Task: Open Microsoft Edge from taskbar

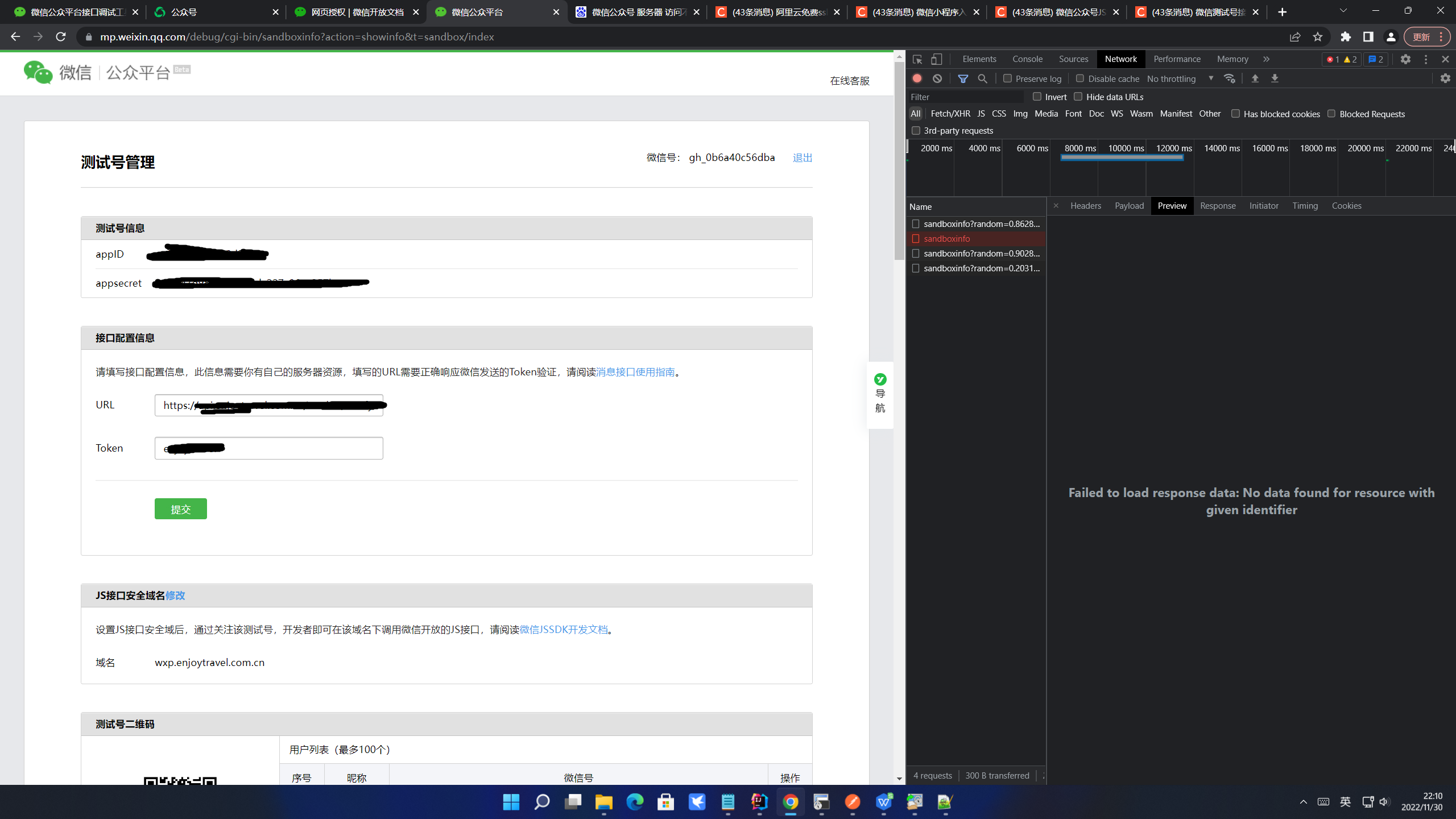Action: pos(635,802)
